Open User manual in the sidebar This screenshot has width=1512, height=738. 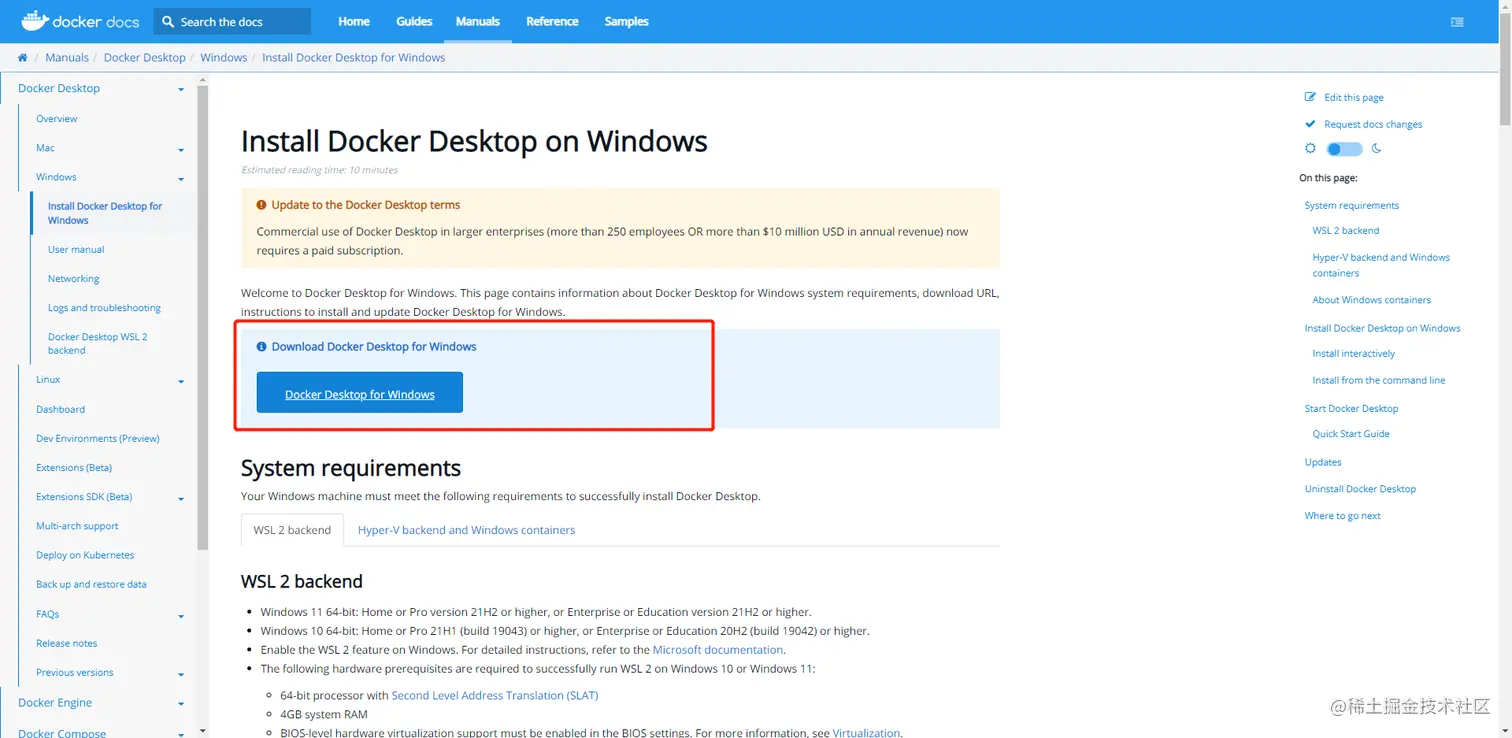tap(76, 250)
